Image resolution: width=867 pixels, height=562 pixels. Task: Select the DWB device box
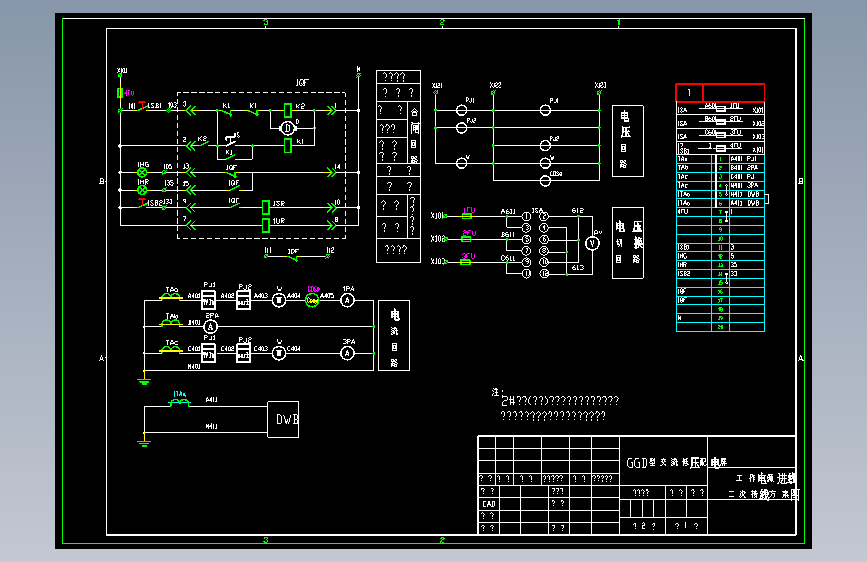click(x=283, y=419)
